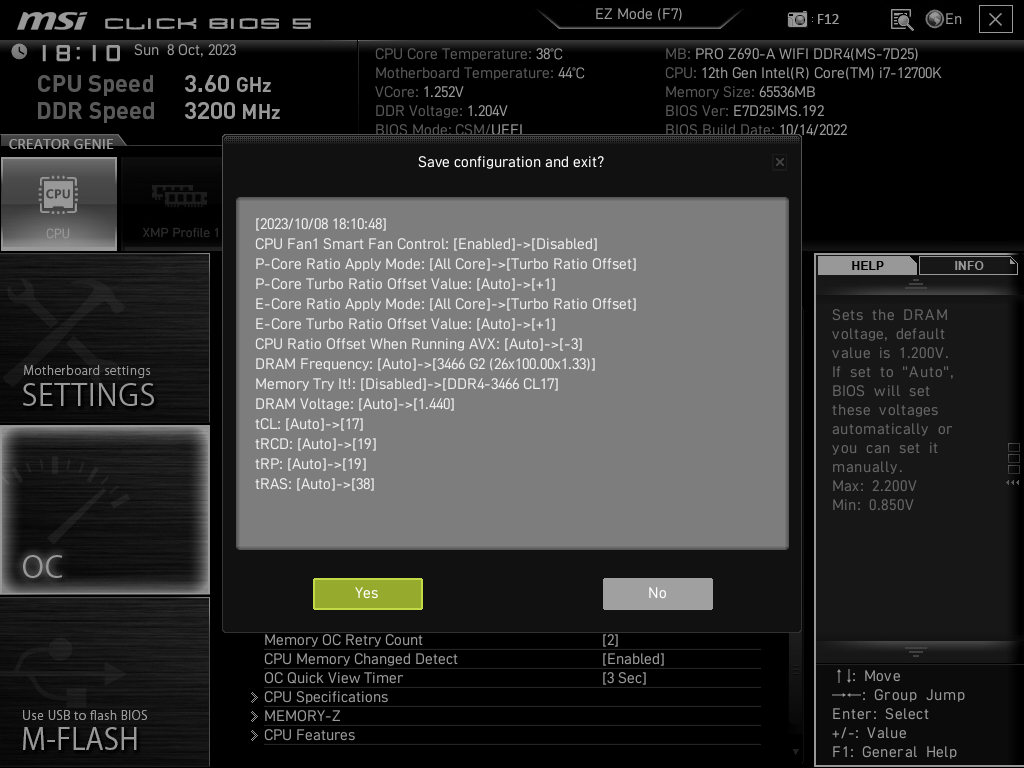Click the Memory Size: 65536MB text

point(740,92)
